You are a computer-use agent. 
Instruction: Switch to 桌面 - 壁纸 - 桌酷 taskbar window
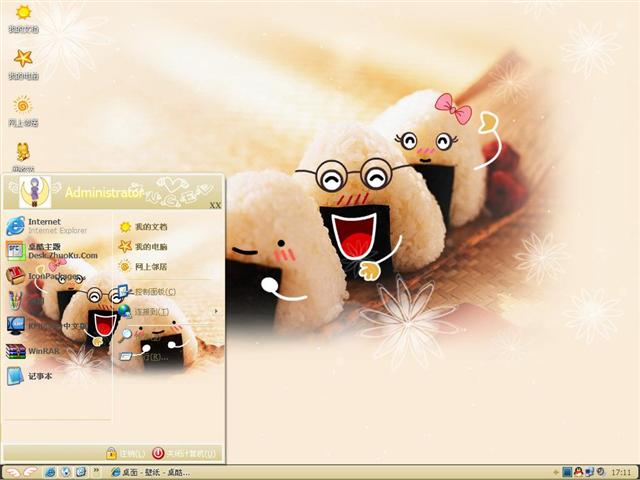pos(150,473)
